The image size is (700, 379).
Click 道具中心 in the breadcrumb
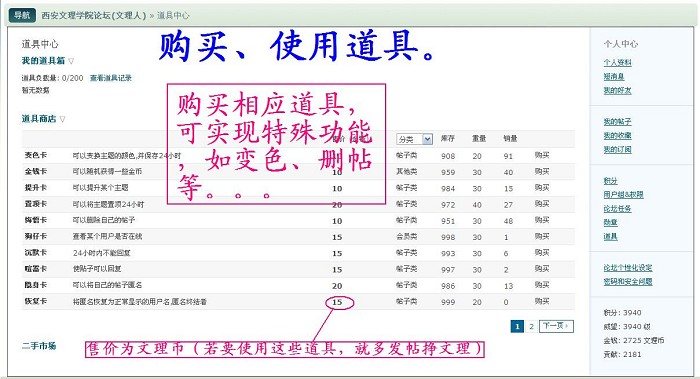click(173, 16)
